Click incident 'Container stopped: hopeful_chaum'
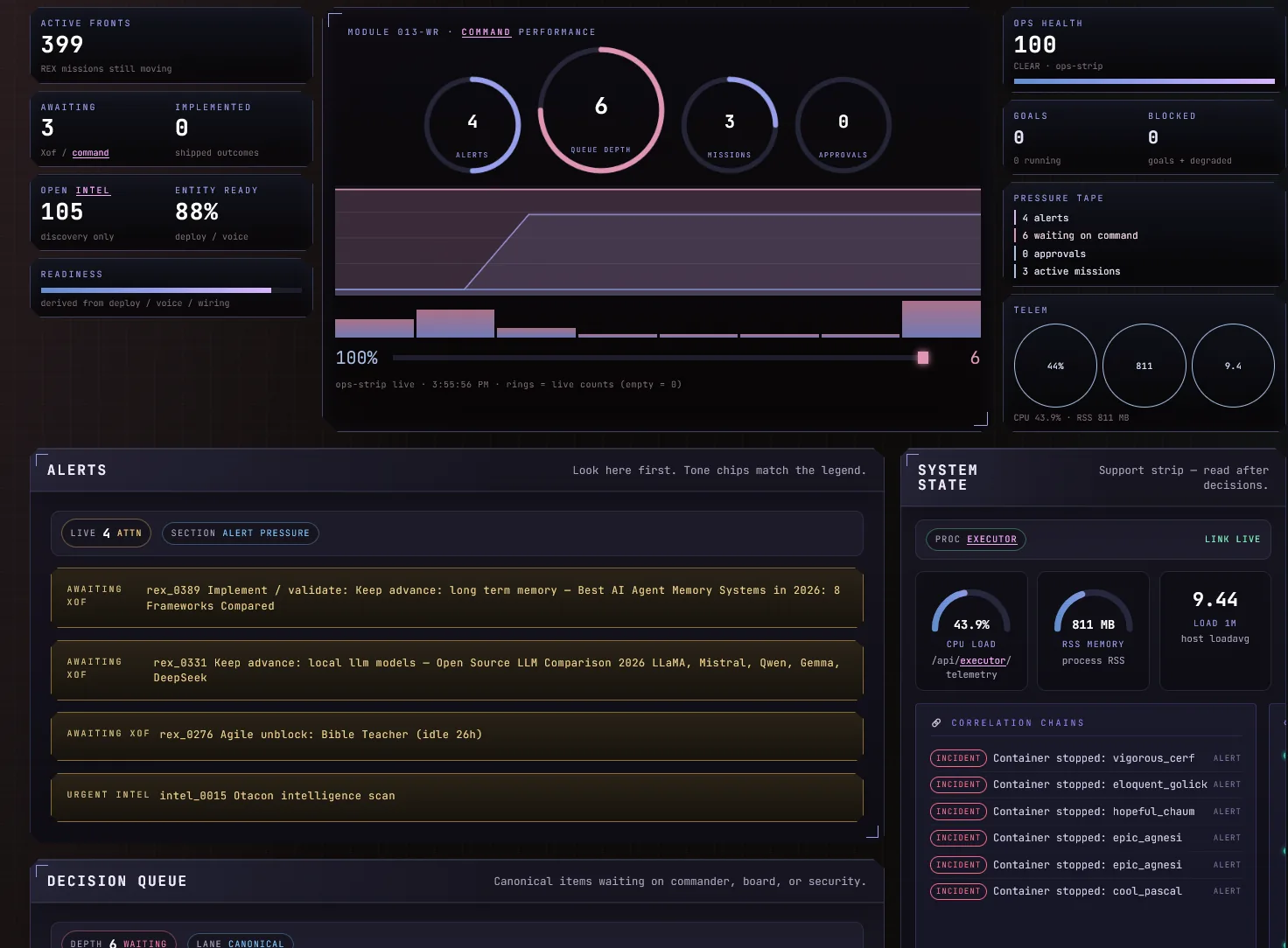Viewport: 1288px width, 948px height. tap(1086, 812)
